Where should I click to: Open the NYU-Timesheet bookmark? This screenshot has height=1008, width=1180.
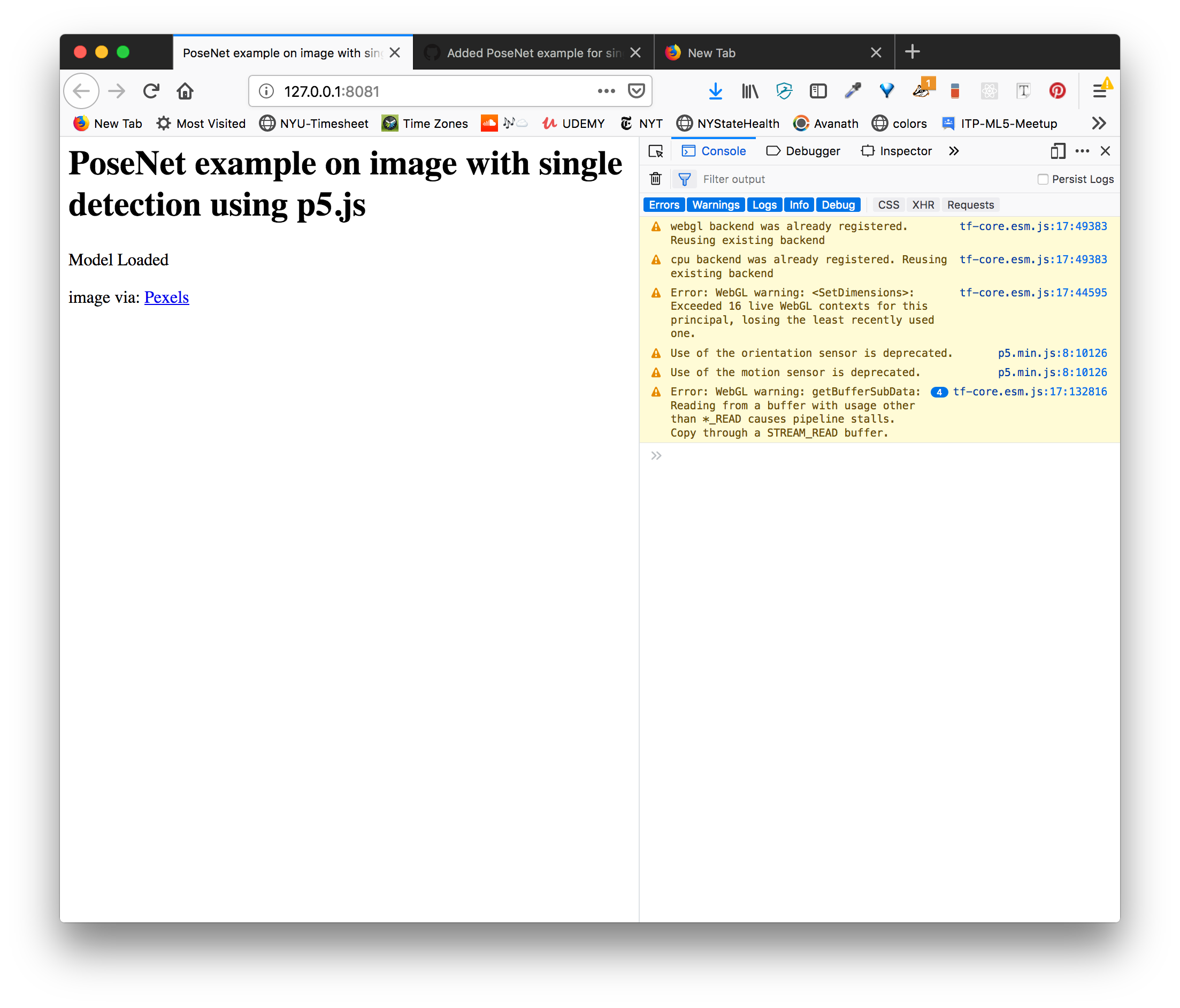[314, 123]
